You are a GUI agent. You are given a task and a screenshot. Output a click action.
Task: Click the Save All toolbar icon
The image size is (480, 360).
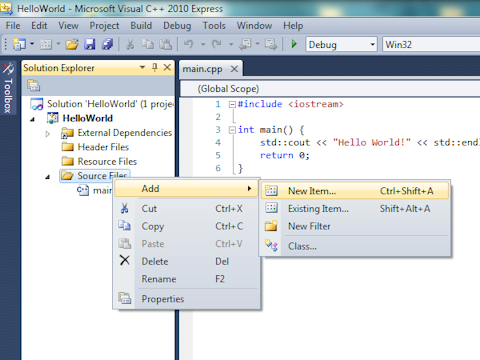pos(107,44)
